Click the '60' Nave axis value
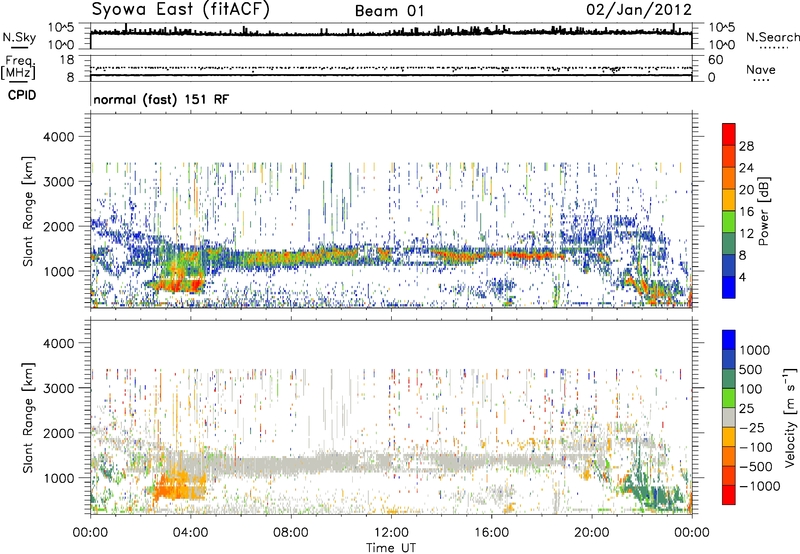Image resolution: width=800 pixels, height=554 pixels. click(716, 60)
